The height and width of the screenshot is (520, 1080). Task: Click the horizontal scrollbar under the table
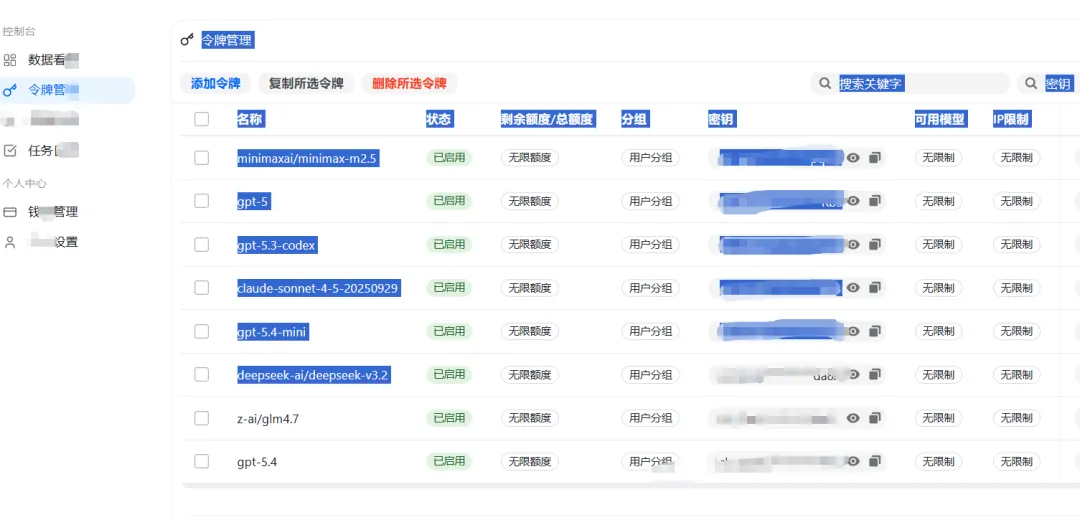[630, 486]
